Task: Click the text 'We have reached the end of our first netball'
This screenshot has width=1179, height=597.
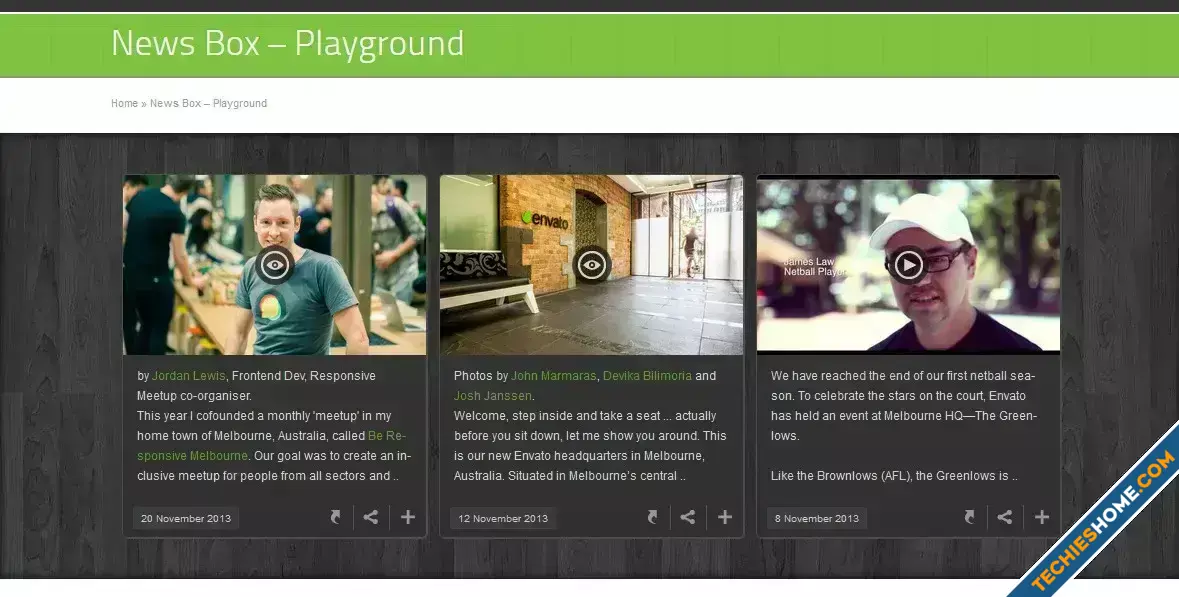Action: click(887, 376)
